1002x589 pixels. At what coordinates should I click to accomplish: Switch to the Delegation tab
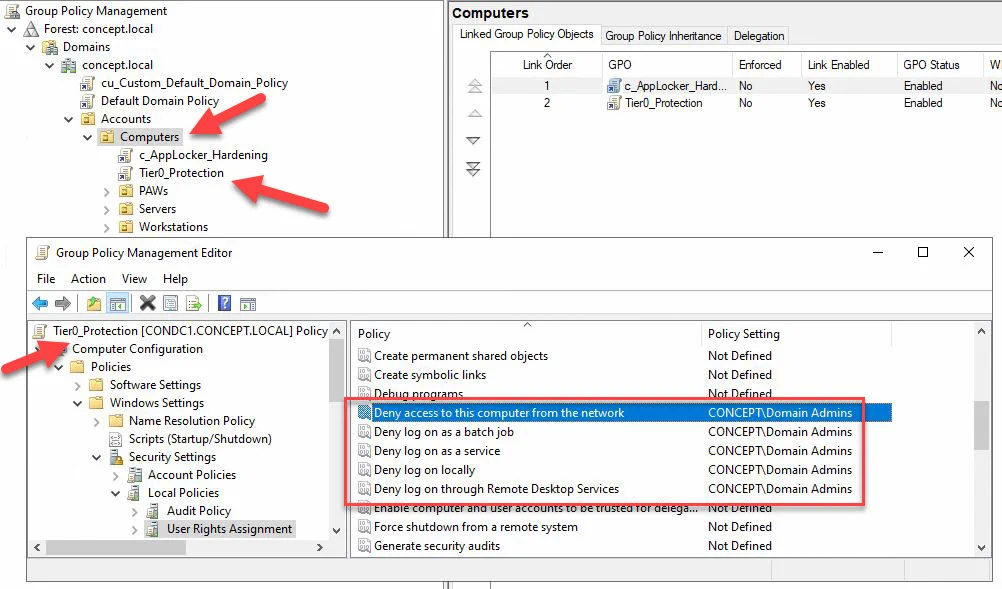click(759, 36)
